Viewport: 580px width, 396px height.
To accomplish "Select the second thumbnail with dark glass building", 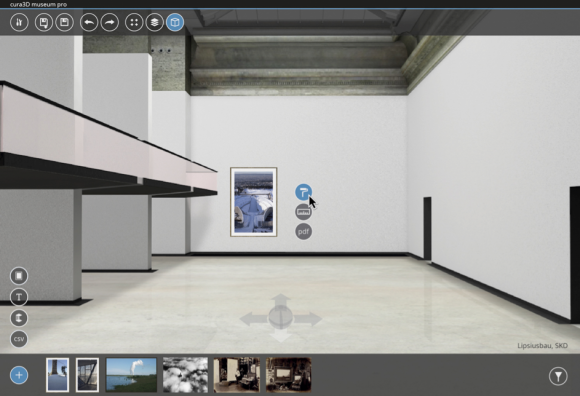I will 87,375.
